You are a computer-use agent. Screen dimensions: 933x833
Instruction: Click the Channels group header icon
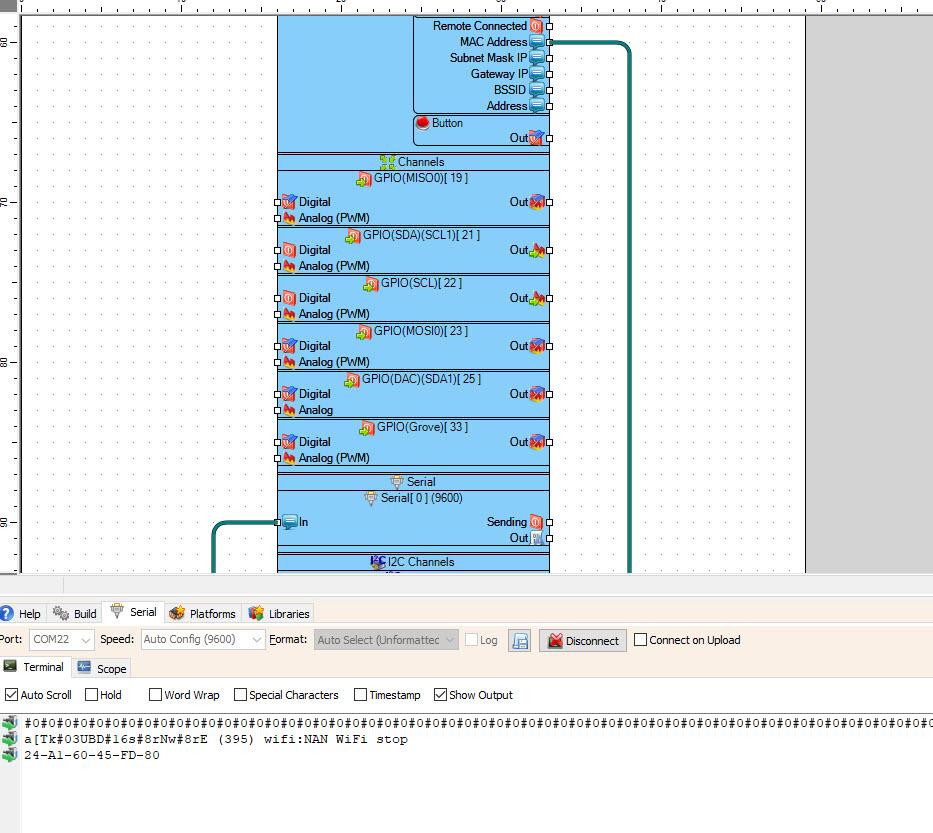388,162
